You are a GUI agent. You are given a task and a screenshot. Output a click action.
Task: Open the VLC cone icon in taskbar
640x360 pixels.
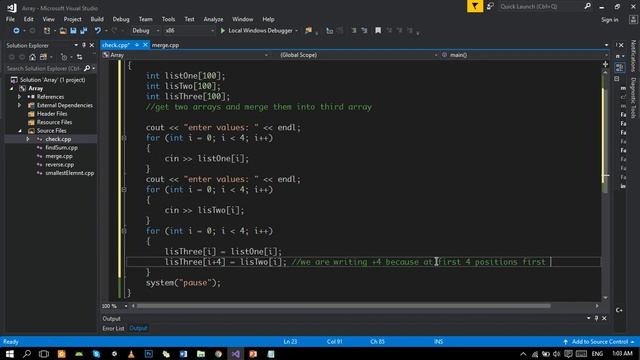click(x=131, y=354)
